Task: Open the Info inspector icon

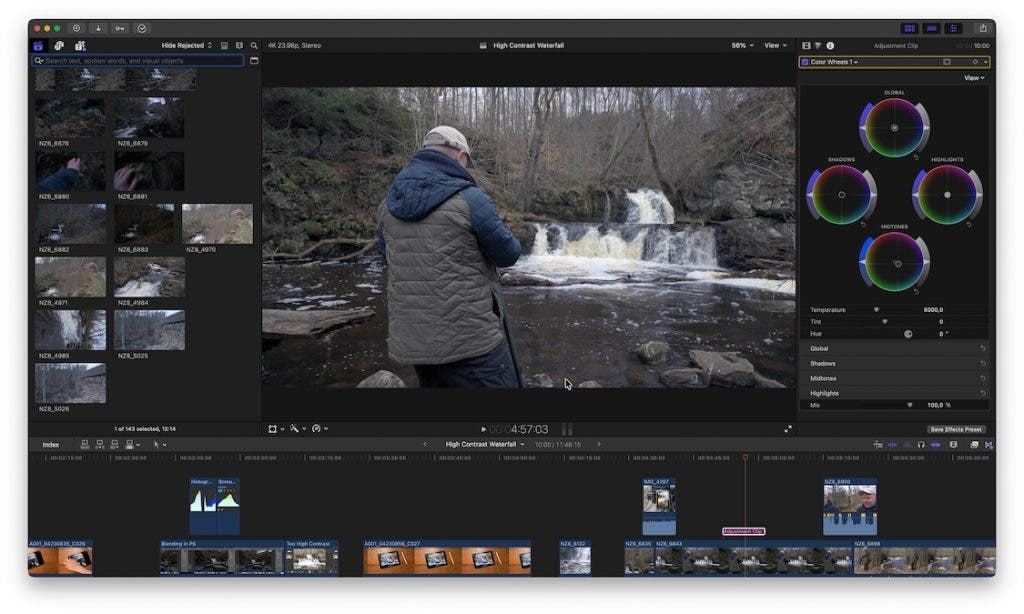Action: point(830,46)
